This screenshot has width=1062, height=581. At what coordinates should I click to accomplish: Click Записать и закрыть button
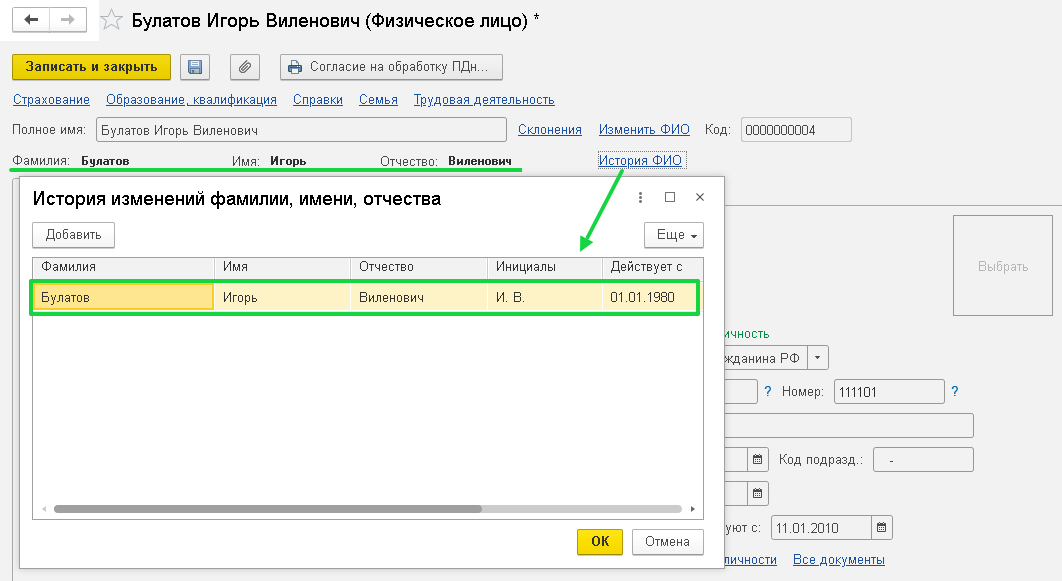pyautogui.click(x=91, y=67)
